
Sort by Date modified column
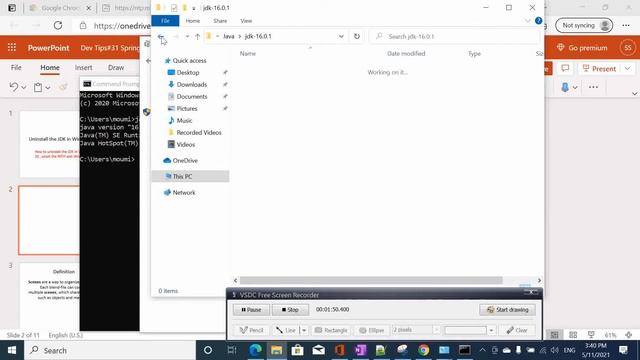(x=406, y=53)
